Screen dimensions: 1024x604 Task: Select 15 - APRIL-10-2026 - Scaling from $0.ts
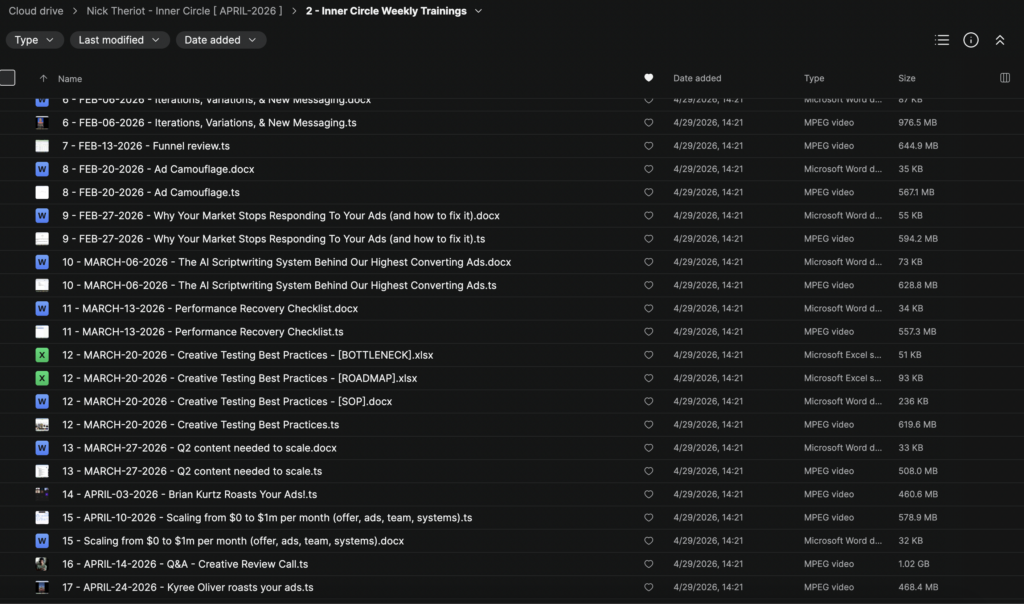click(x=267, y=518)
